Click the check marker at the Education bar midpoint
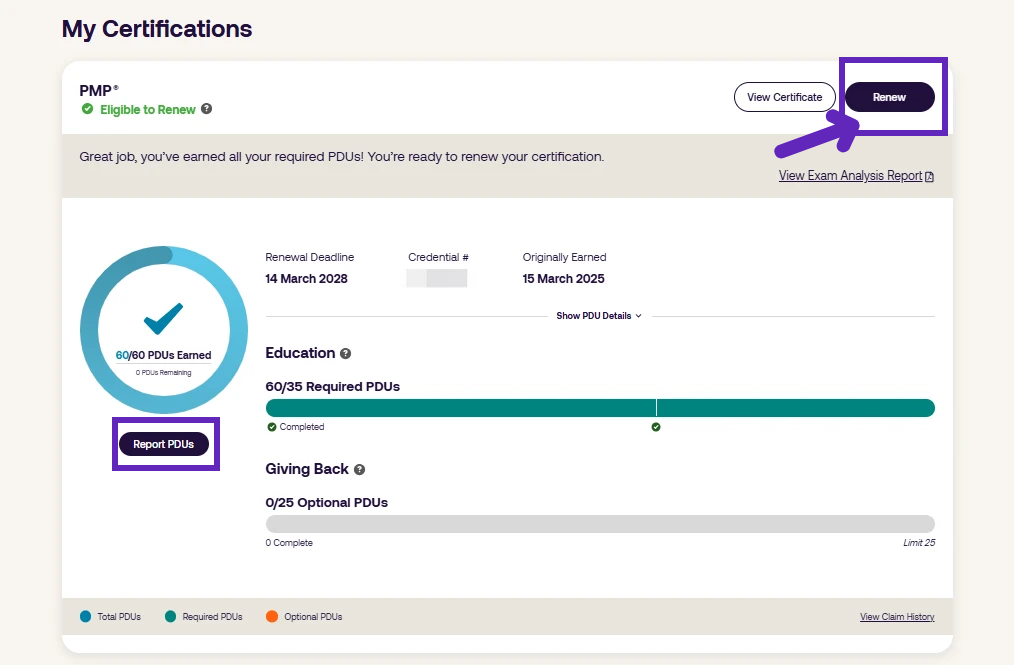The width and height of the screenshot is (1014, 665). pyautogui.click(x=656, y=427)
